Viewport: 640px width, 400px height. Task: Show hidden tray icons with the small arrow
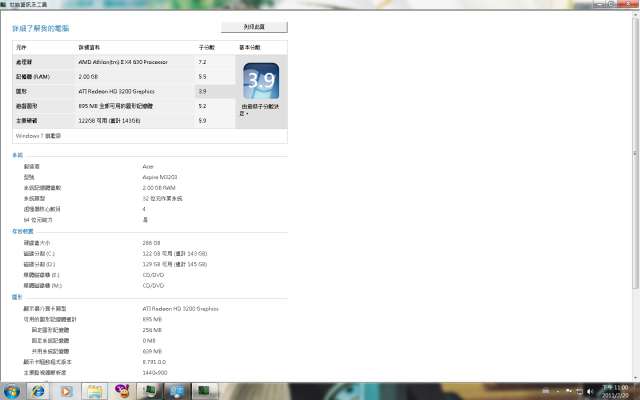558,391
